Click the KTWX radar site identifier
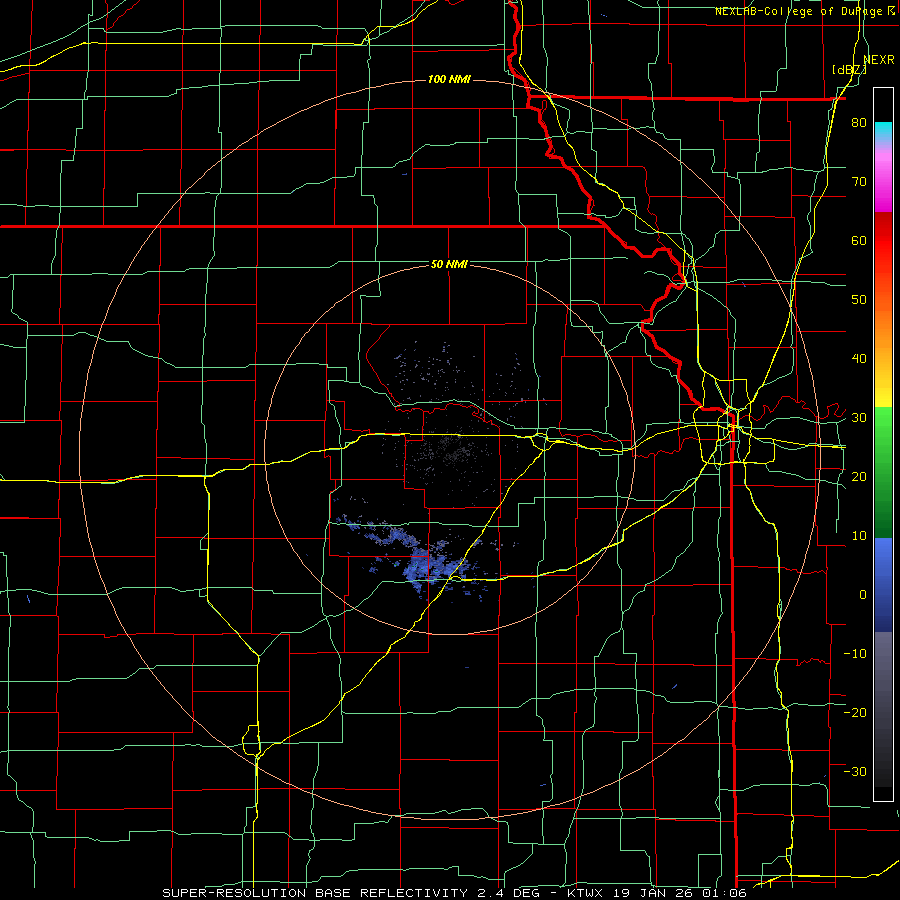 tap(584, 893)
